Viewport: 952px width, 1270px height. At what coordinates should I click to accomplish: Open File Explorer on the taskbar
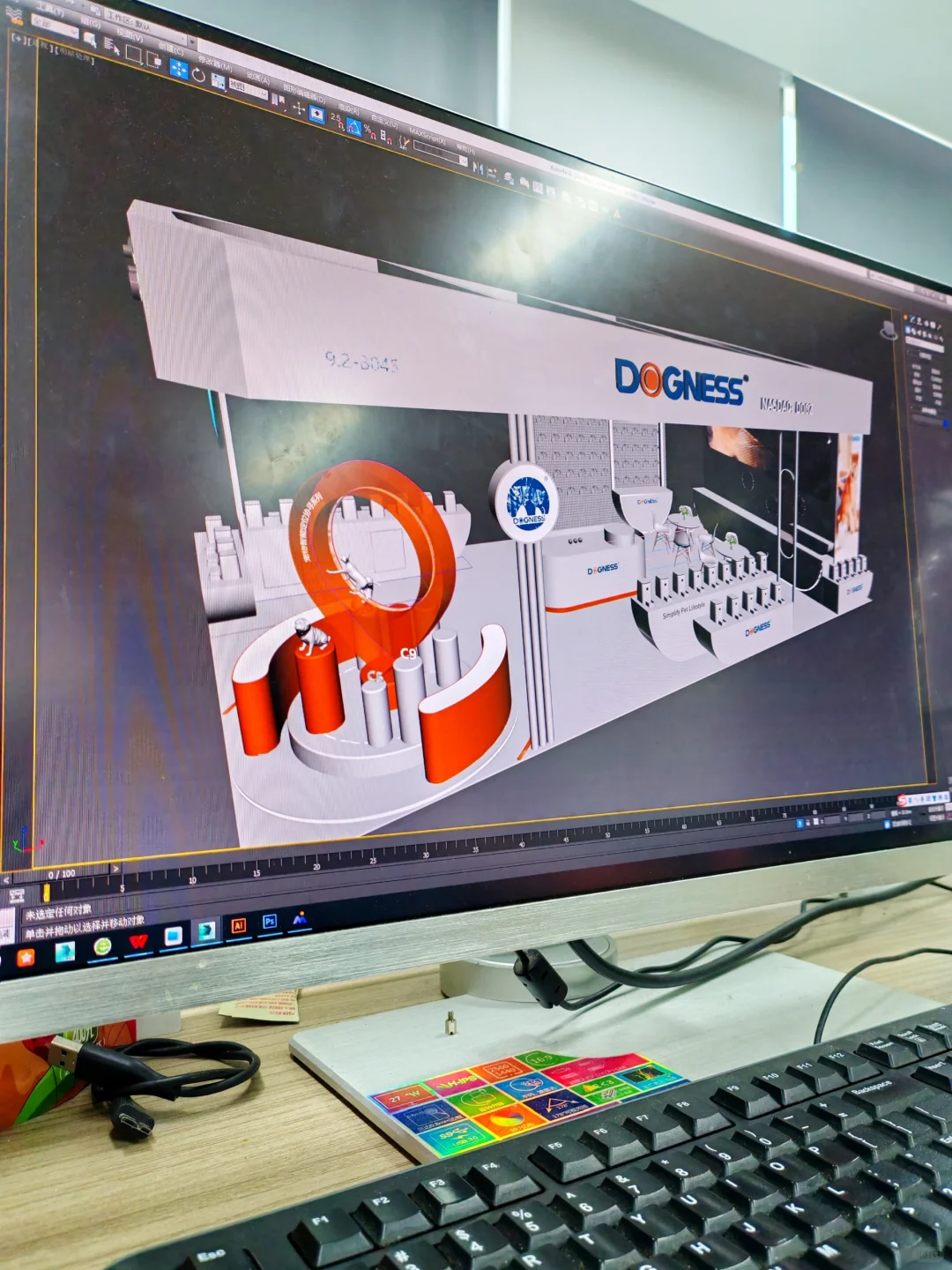pyautogui.click(x=174, y=936)
